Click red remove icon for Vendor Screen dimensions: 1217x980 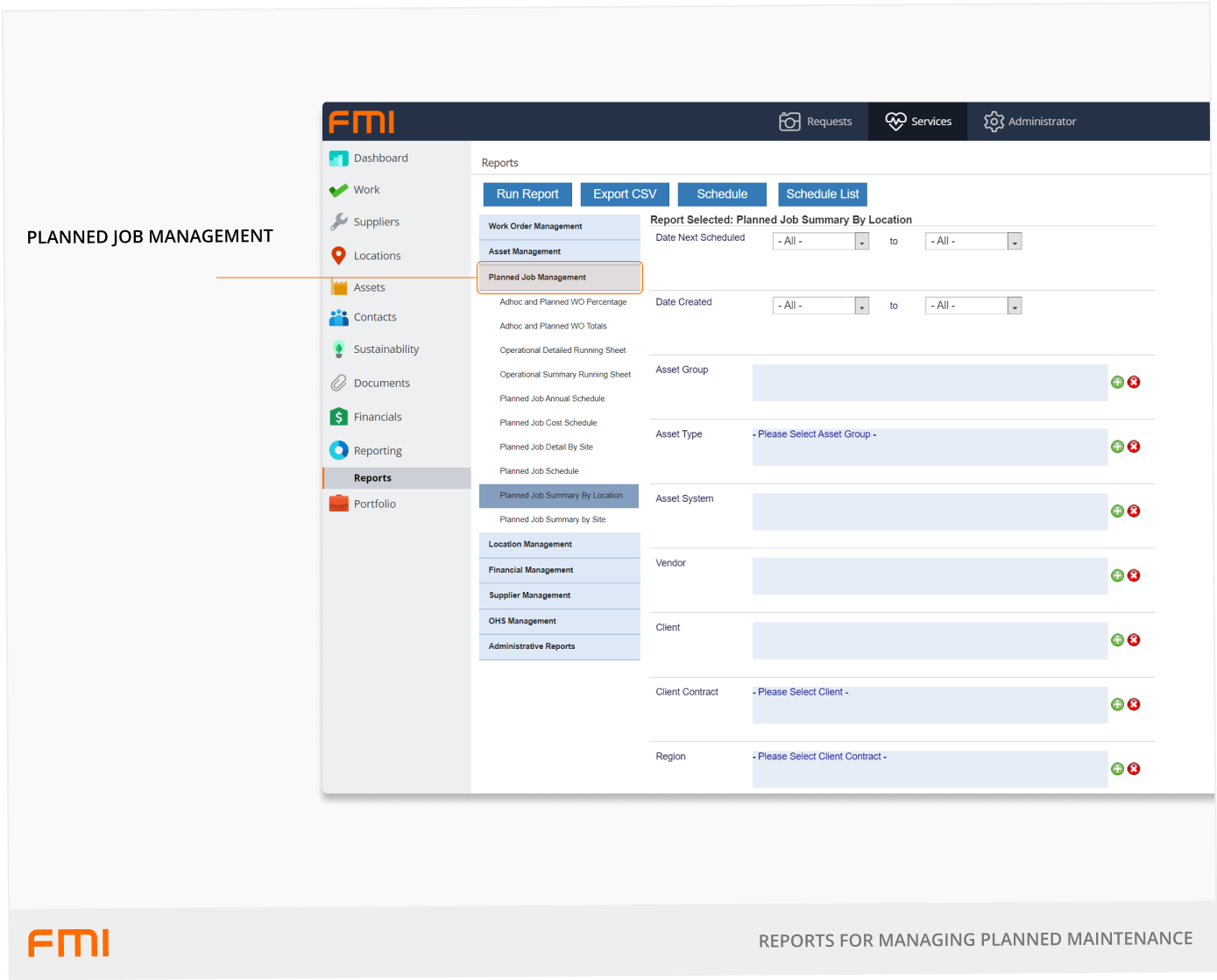(x=1134, y=575)
